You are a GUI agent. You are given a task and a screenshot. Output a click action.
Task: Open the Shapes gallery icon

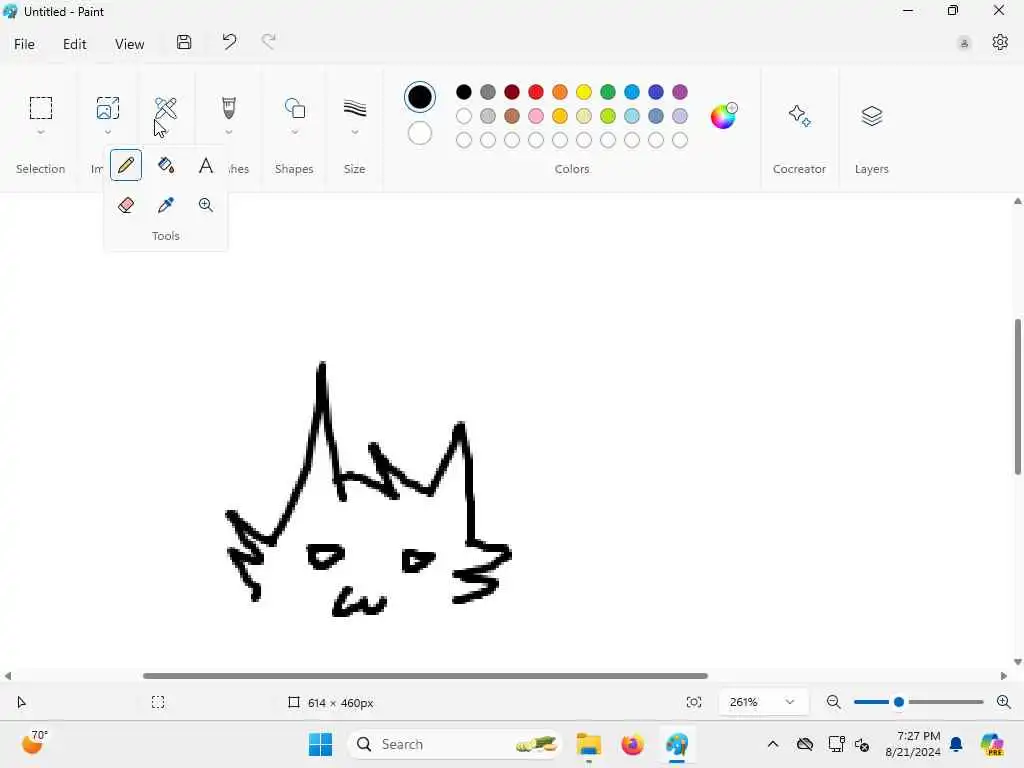(x=295, y=108)
